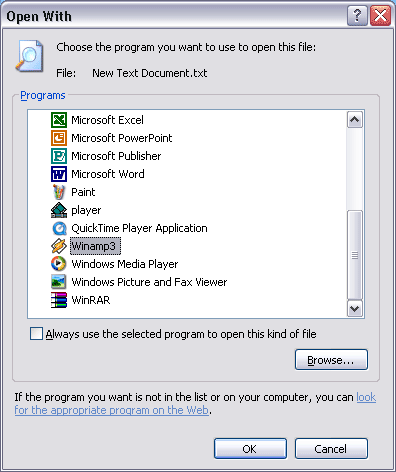
Task: Select the Winamp3 lightning icon
Action: coord(59,246)
